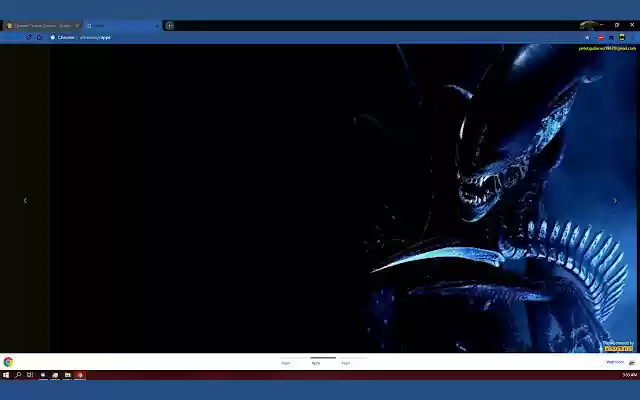Open the Web Store link
This screenshot has height=400, width=640.
coord(615,362)
